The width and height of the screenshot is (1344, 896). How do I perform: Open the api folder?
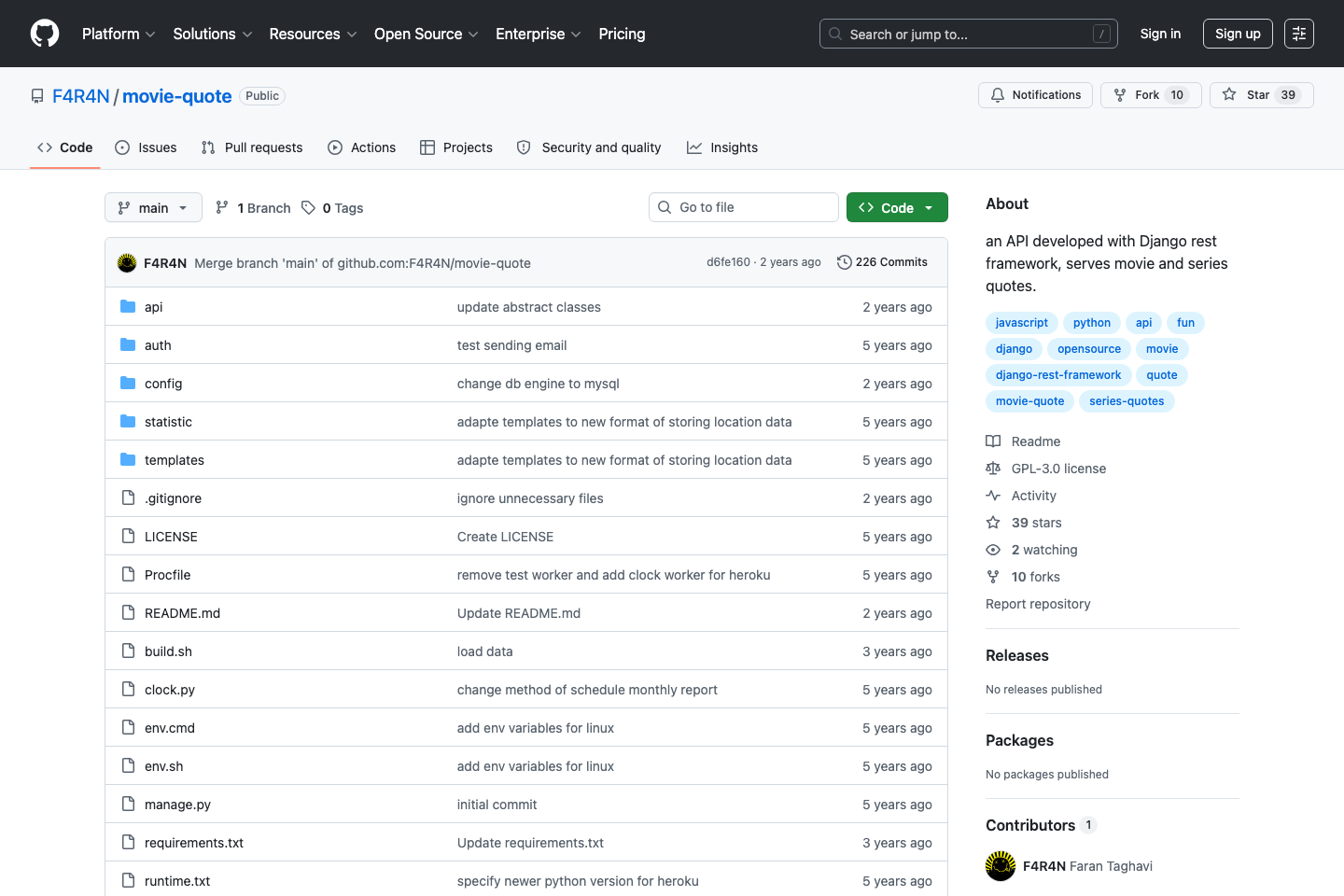[x=154, y=307]
